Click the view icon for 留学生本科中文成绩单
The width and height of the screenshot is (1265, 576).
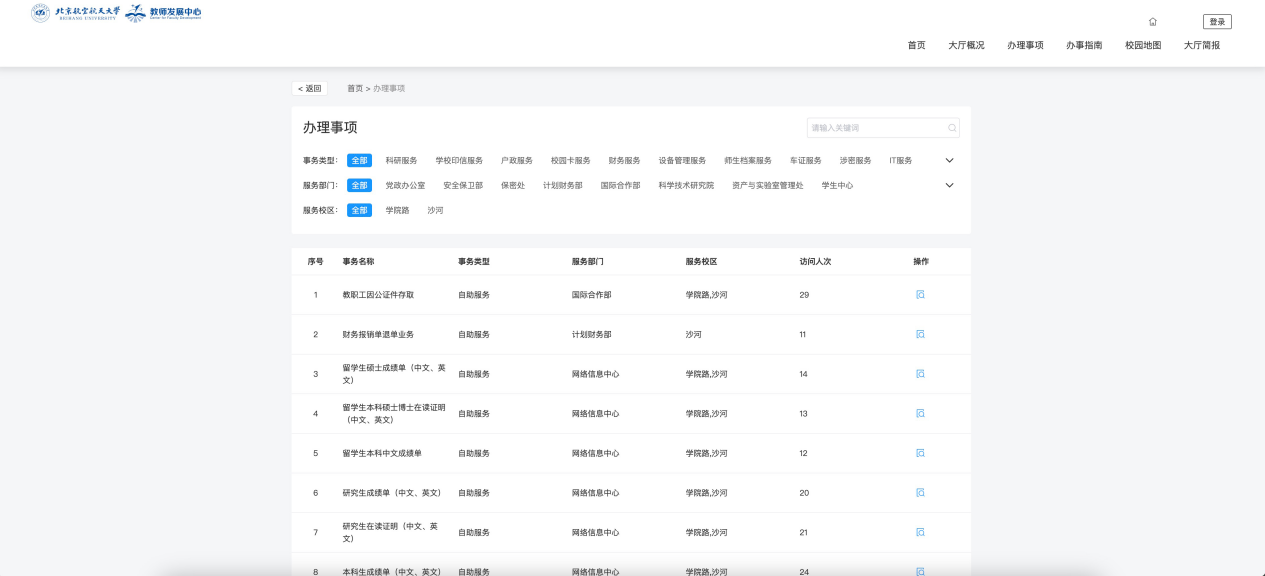tap(920, 453)
